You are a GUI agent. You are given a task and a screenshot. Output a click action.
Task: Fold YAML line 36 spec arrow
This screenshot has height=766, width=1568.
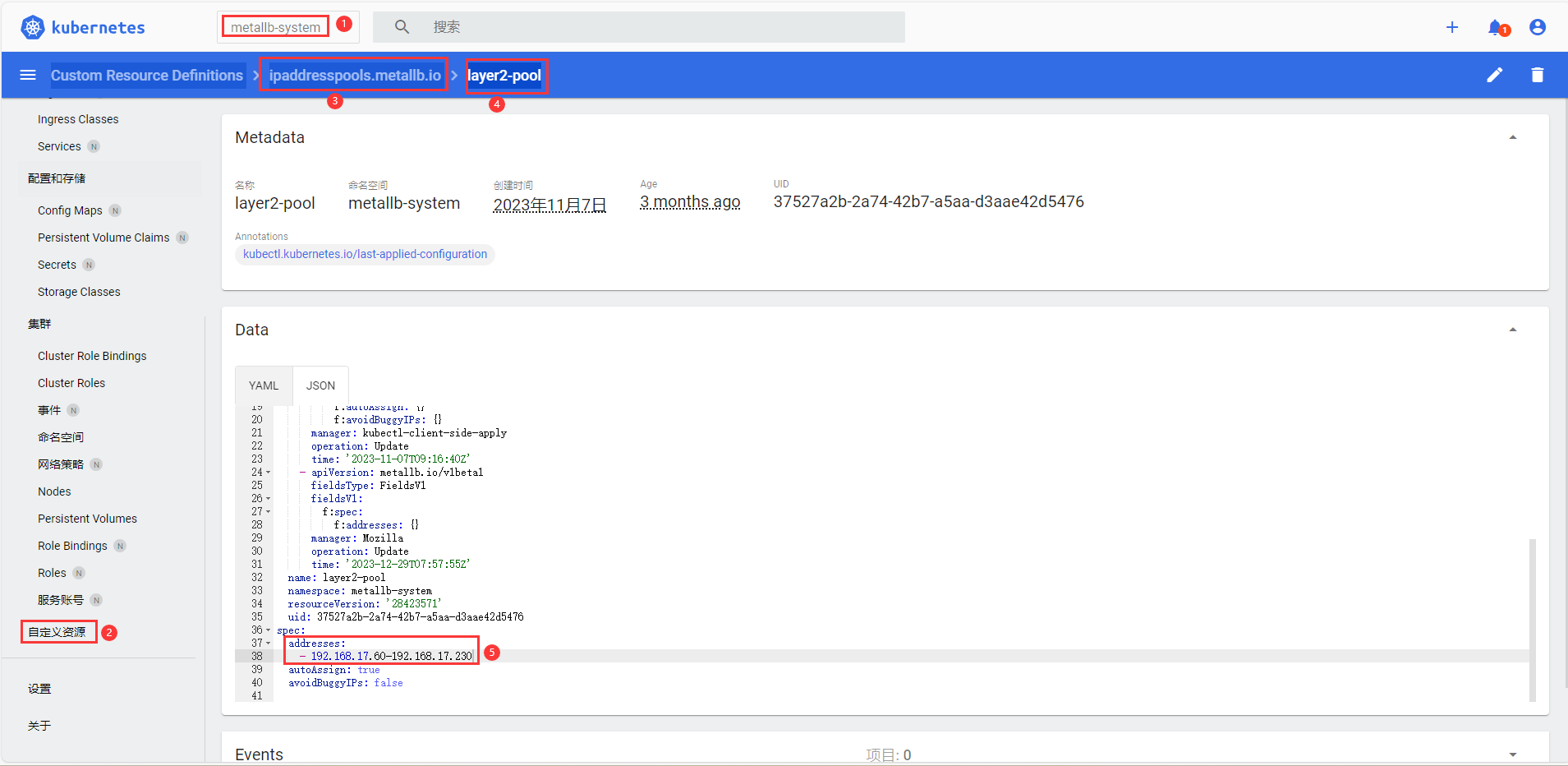pyautogui.click(x=268, y=630)
